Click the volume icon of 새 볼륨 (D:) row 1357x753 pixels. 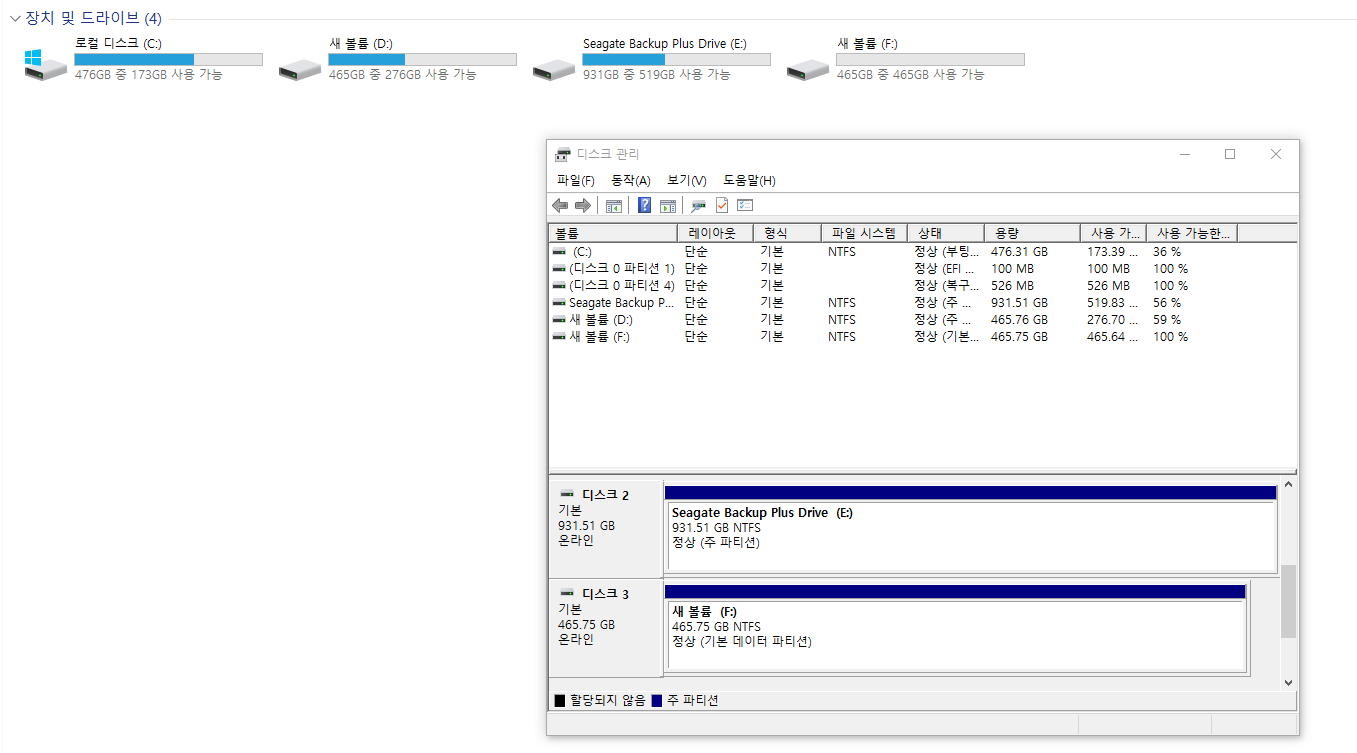(x=559, y=320)
